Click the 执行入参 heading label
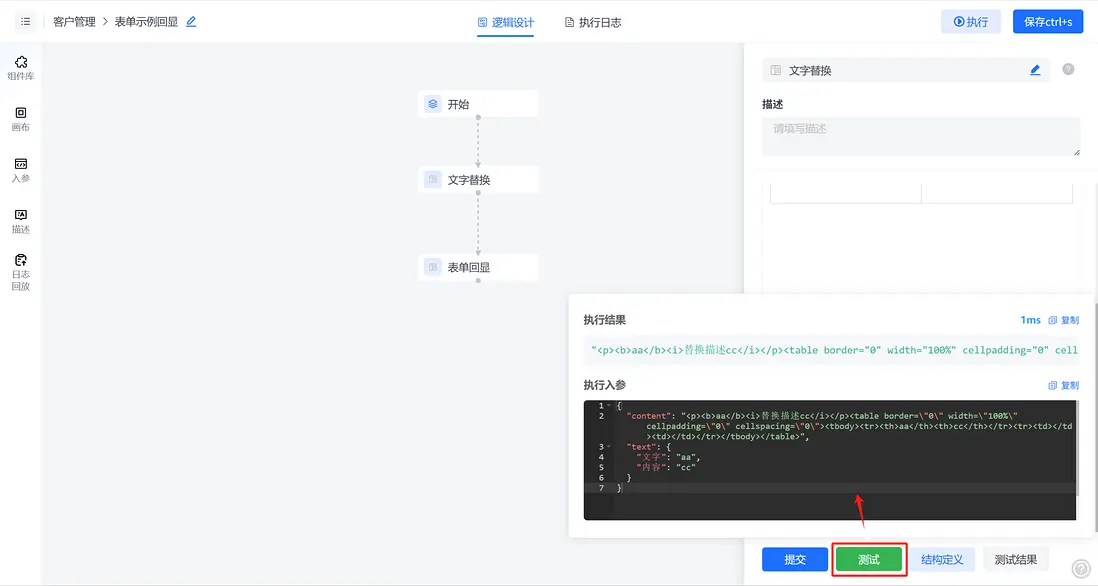Image resolution: width=1098 pixels, height=586 pixels. tap(604, 385)
